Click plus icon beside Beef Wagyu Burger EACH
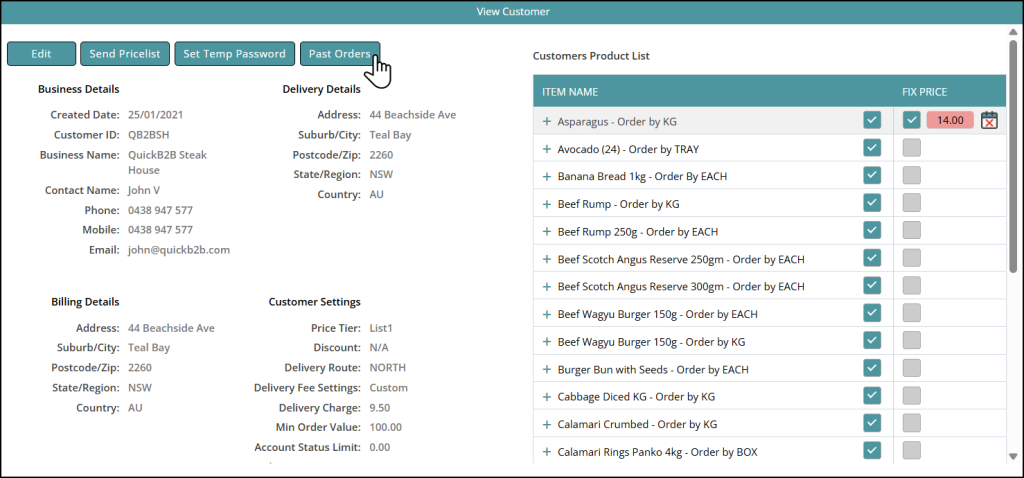 [546, 314]
